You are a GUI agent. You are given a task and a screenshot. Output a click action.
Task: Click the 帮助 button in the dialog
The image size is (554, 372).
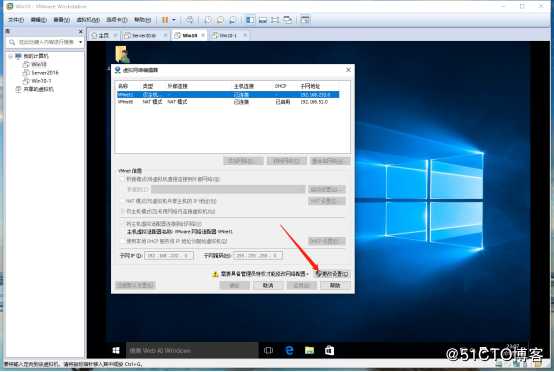(335, 285)
